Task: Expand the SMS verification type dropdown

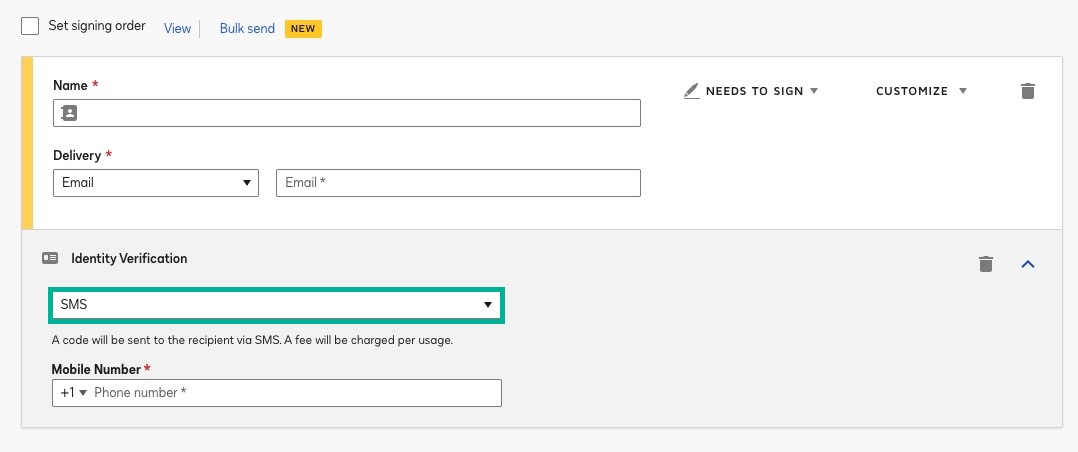Action: (276, 305)
